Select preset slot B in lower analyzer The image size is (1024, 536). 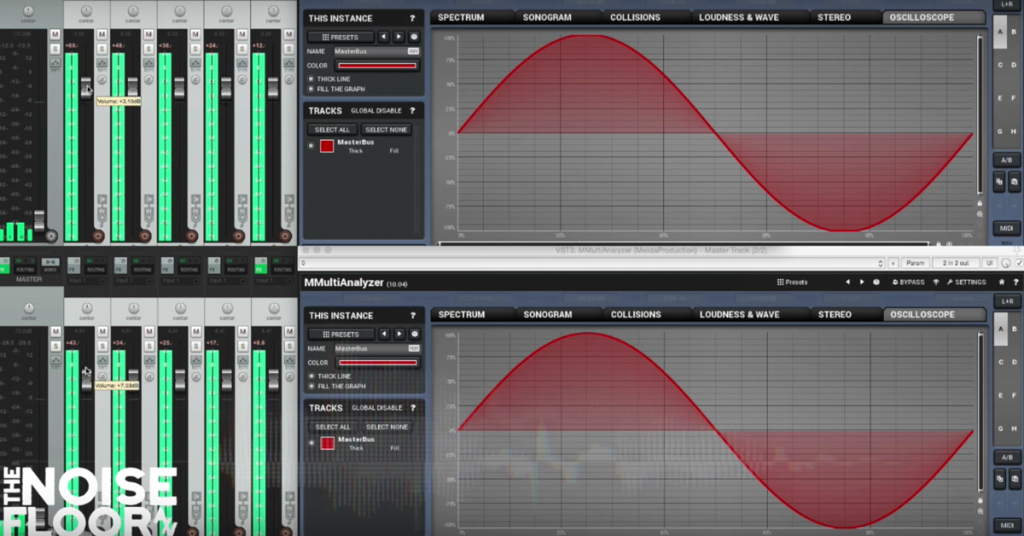(1014, 328)
